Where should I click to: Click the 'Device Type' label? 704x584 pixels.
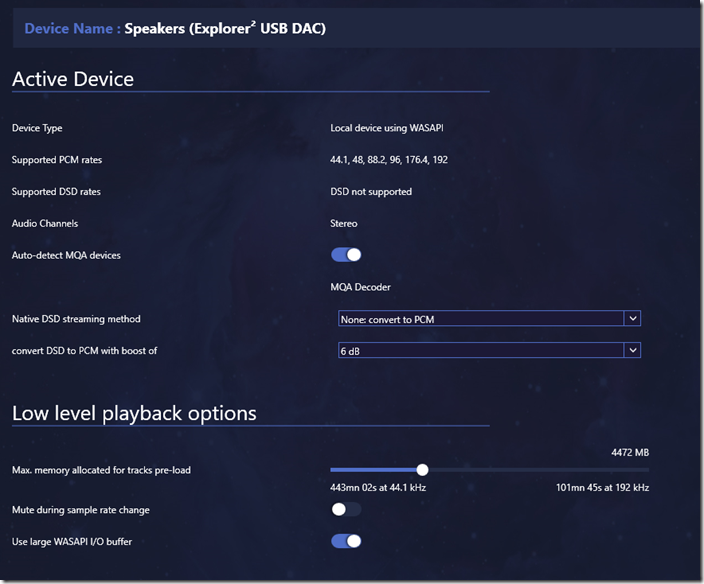(37, 128)
